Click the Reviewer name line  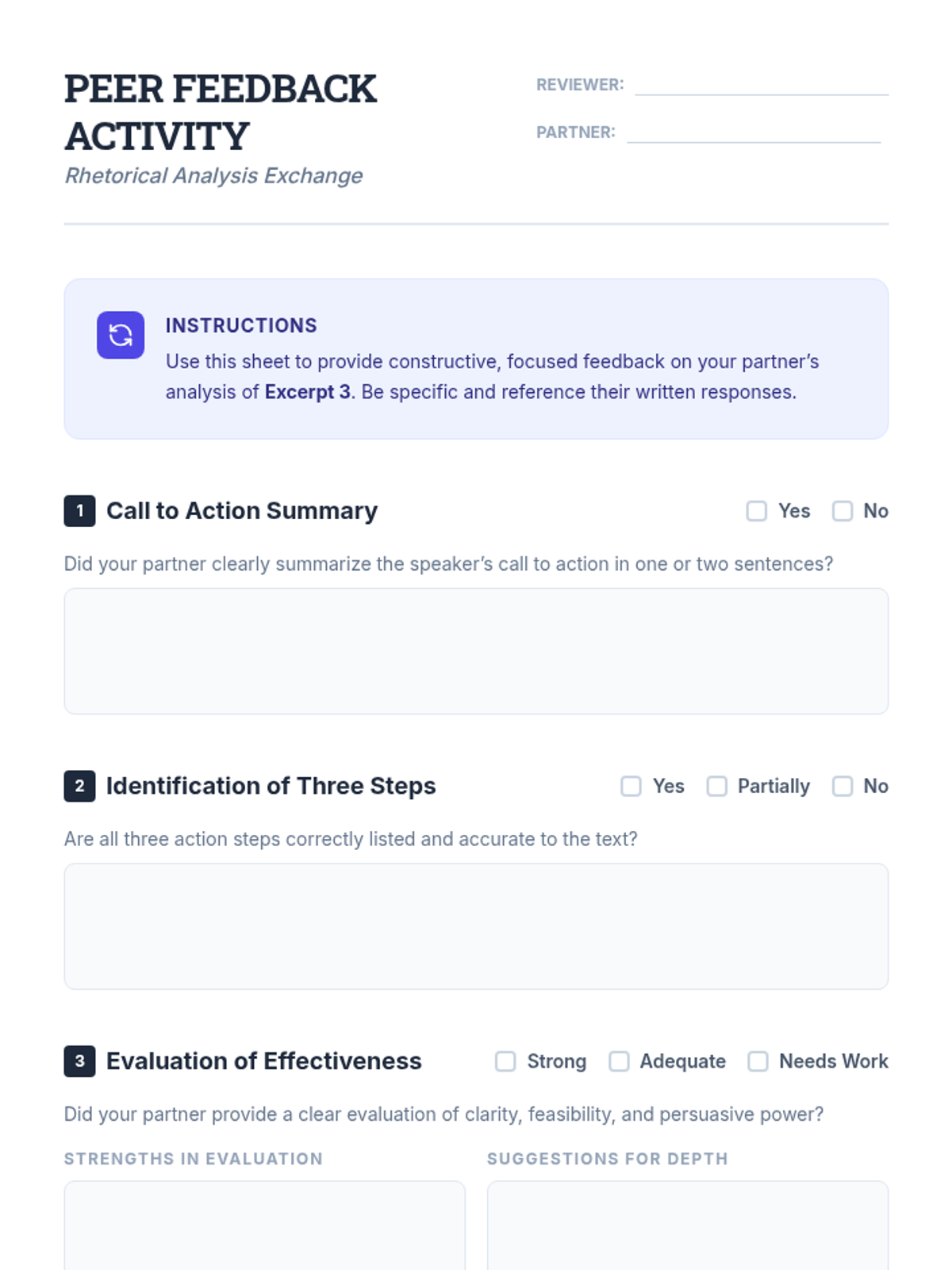[762, 86]
